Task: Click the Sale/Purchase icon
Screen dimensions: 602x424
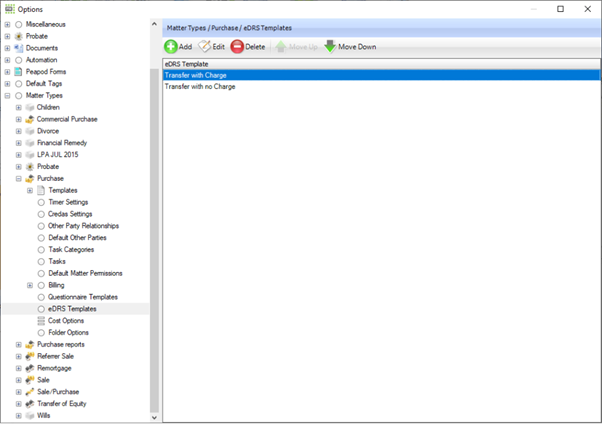Action: click(30, 392)
